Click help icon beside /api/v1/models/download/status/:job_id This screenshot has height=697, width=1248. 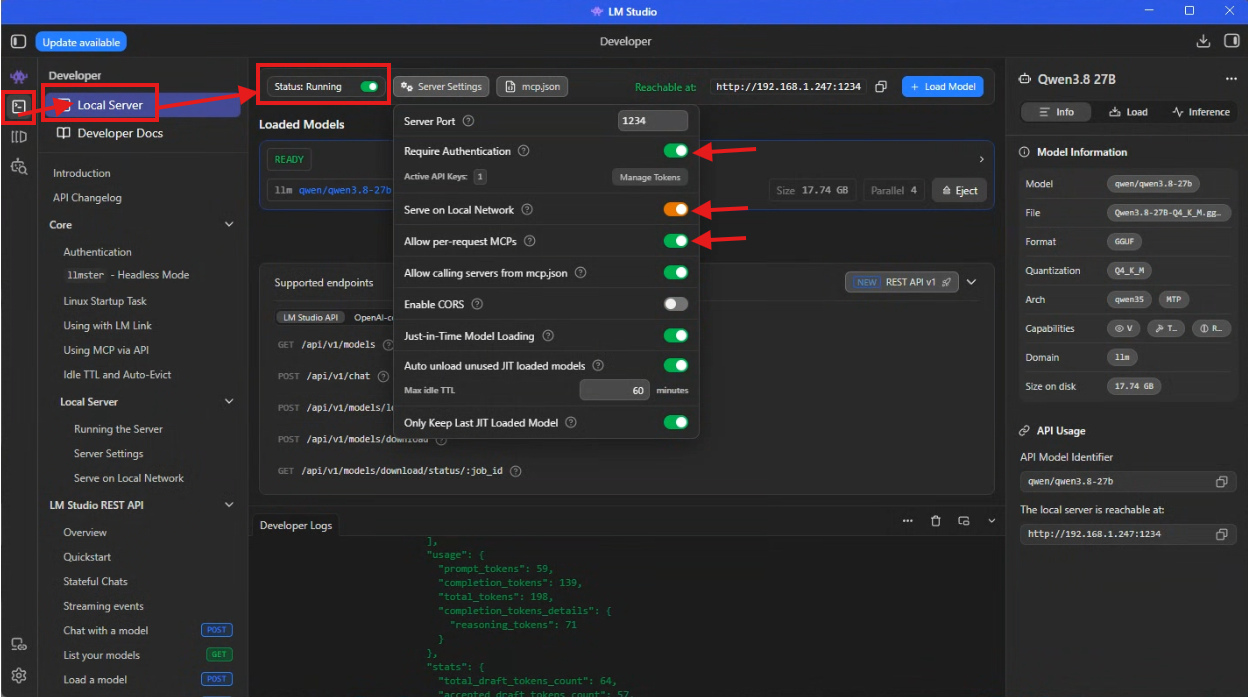pos(516,471)
